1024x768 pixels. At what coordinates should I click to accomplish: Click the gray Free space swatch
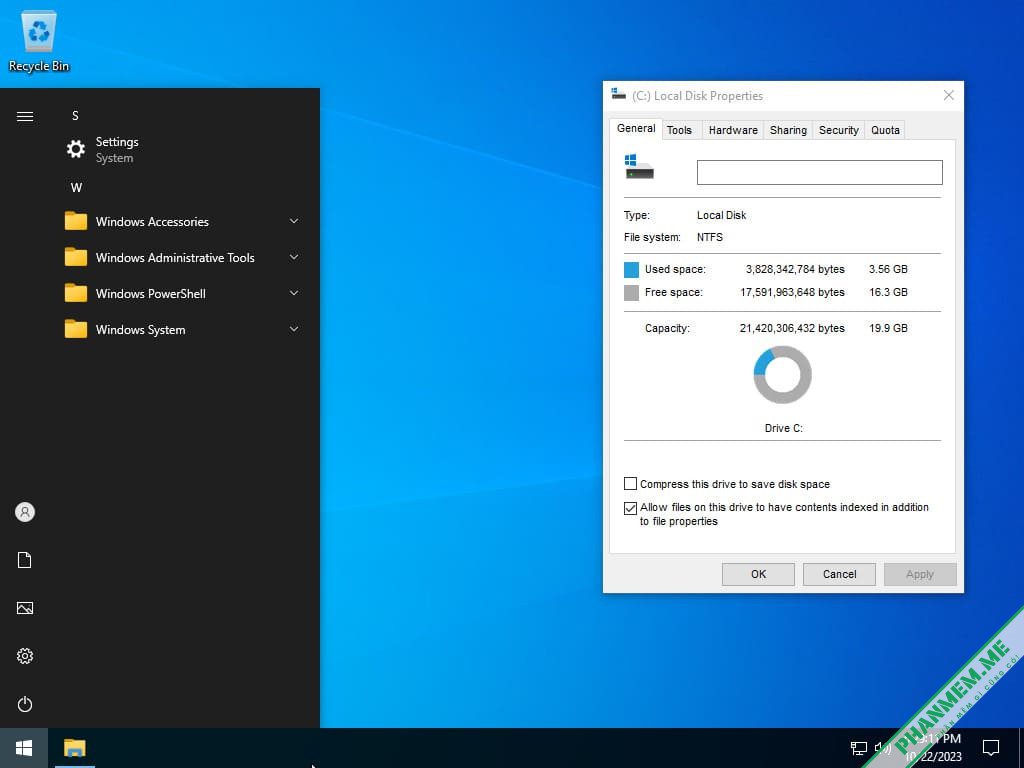click(631, 293)
